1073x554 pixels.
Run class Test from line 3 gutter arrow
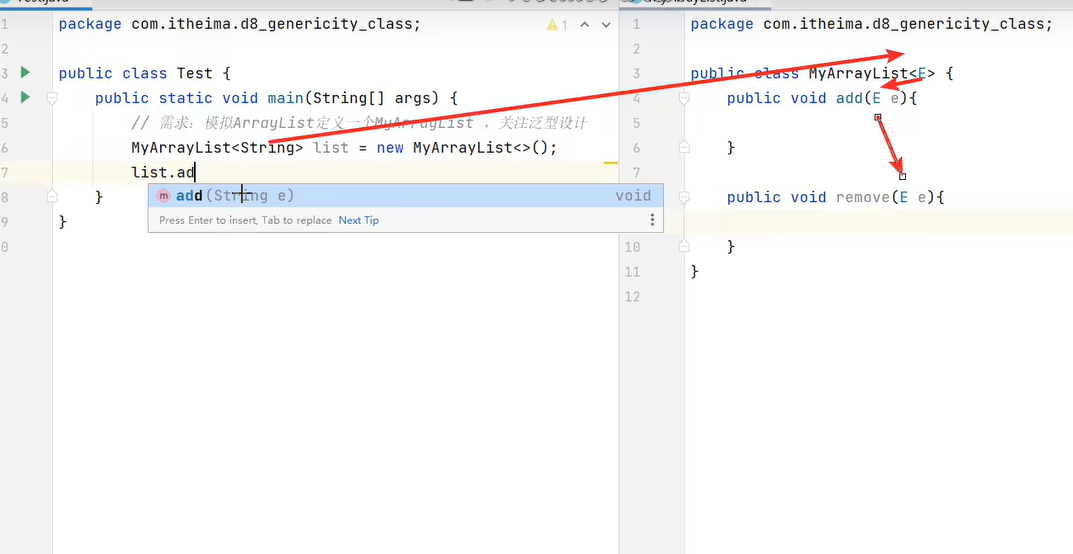coord(25,72)
